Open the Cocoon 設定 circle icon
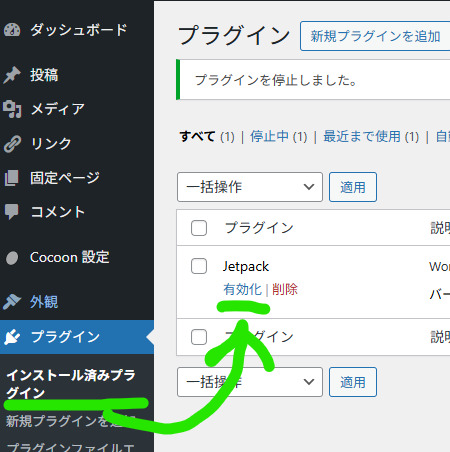The image size is (450, 452). point(12,258)
